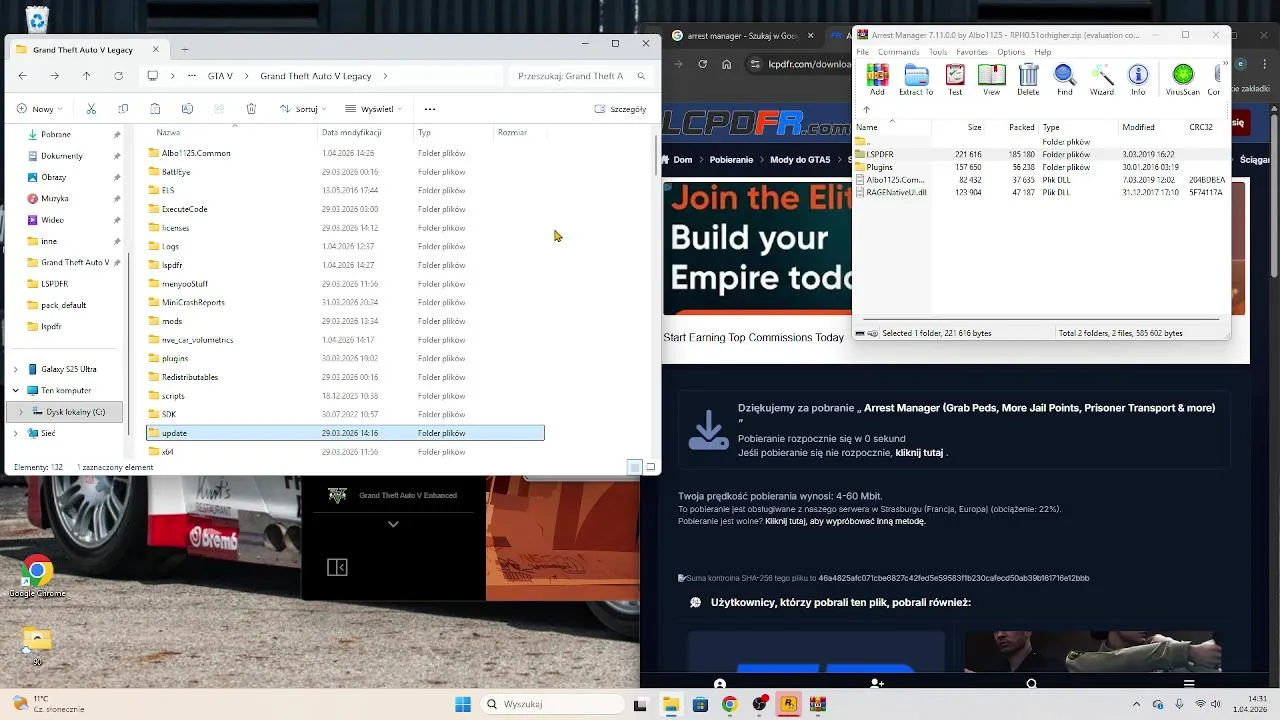Launch the Wizard wand icon in WinRAR

point(1102,75)
